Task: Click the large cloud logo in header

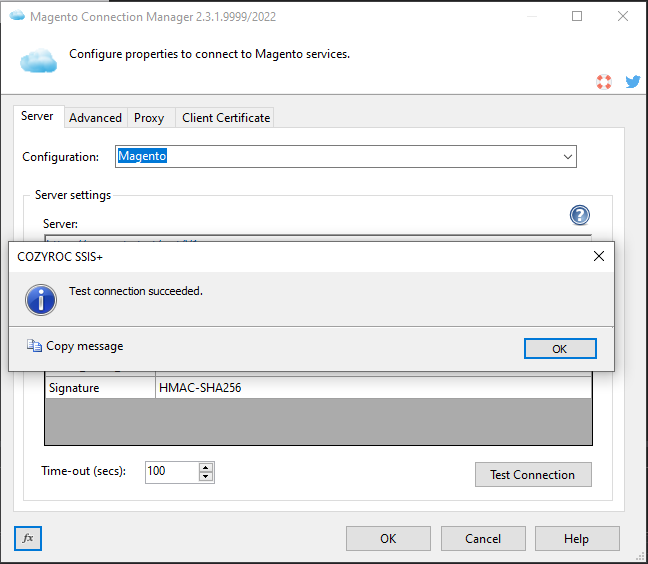Action: 38,60
